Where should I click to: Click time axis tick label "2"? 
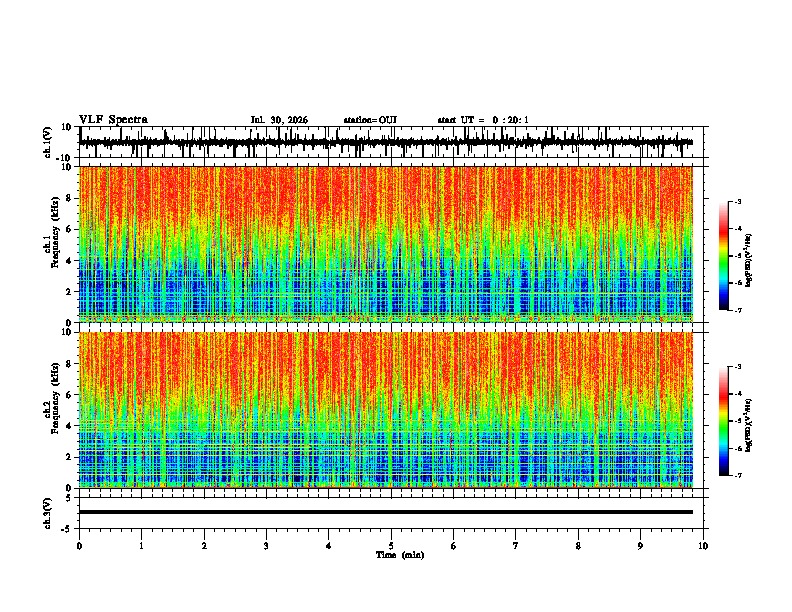pyautogui.click(x=204, y=546)
